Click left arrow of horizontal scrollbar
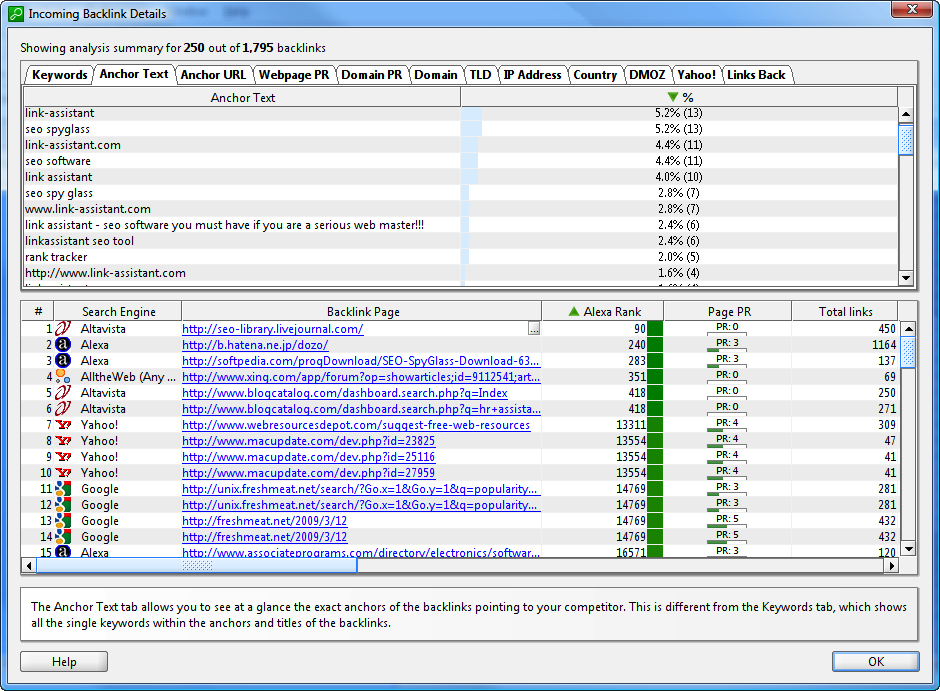This screenshot has height=691, width=940. [29, 565]
